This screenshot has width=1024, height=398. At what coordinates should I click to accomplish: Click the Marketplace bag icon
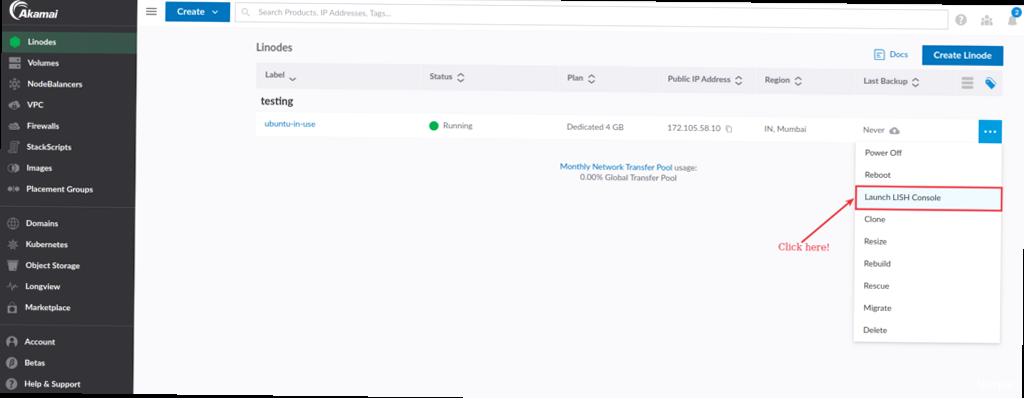coord(12,307)
